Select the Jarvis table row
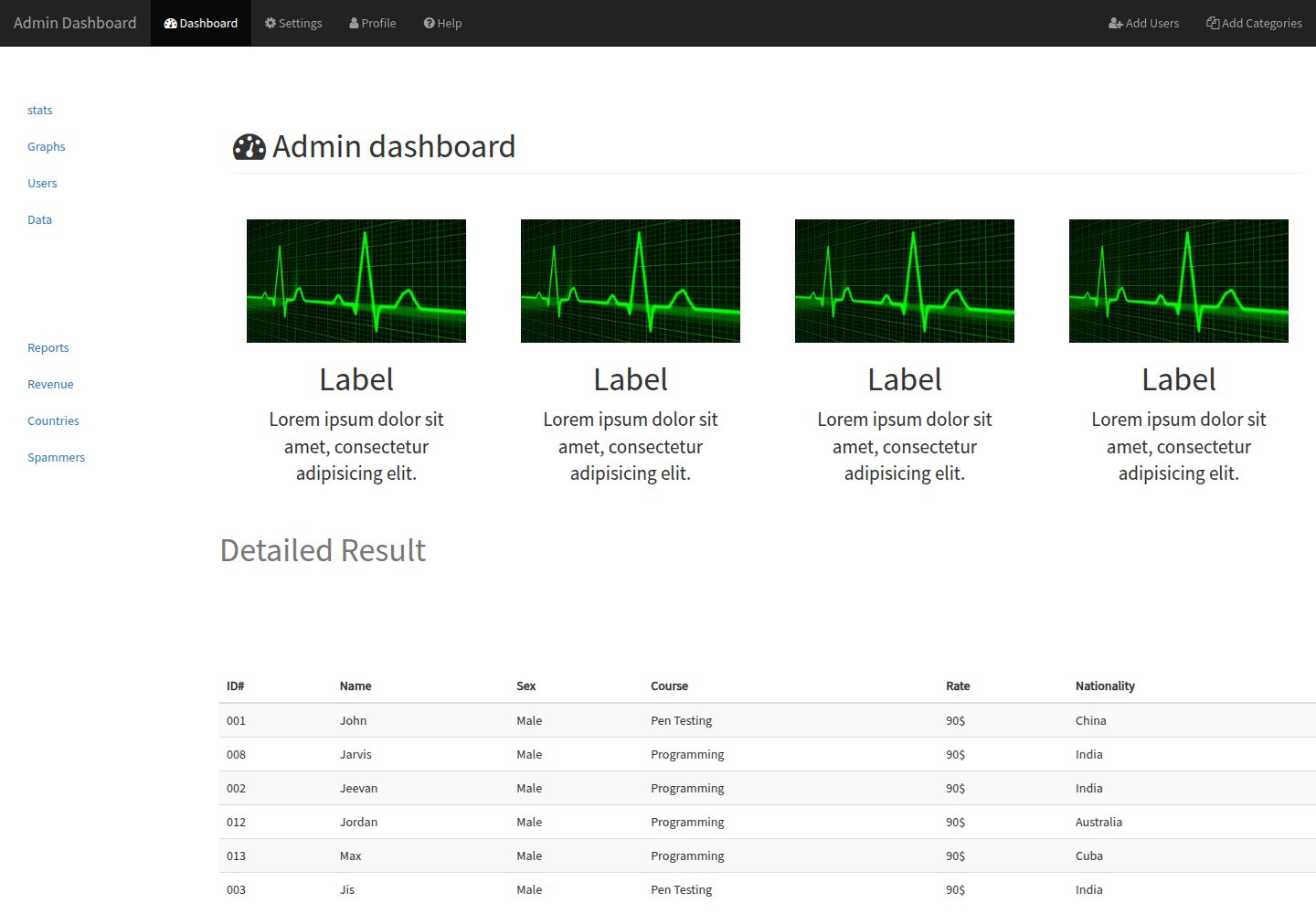This screenshot has height=914, width=1316. pos(768,754)
